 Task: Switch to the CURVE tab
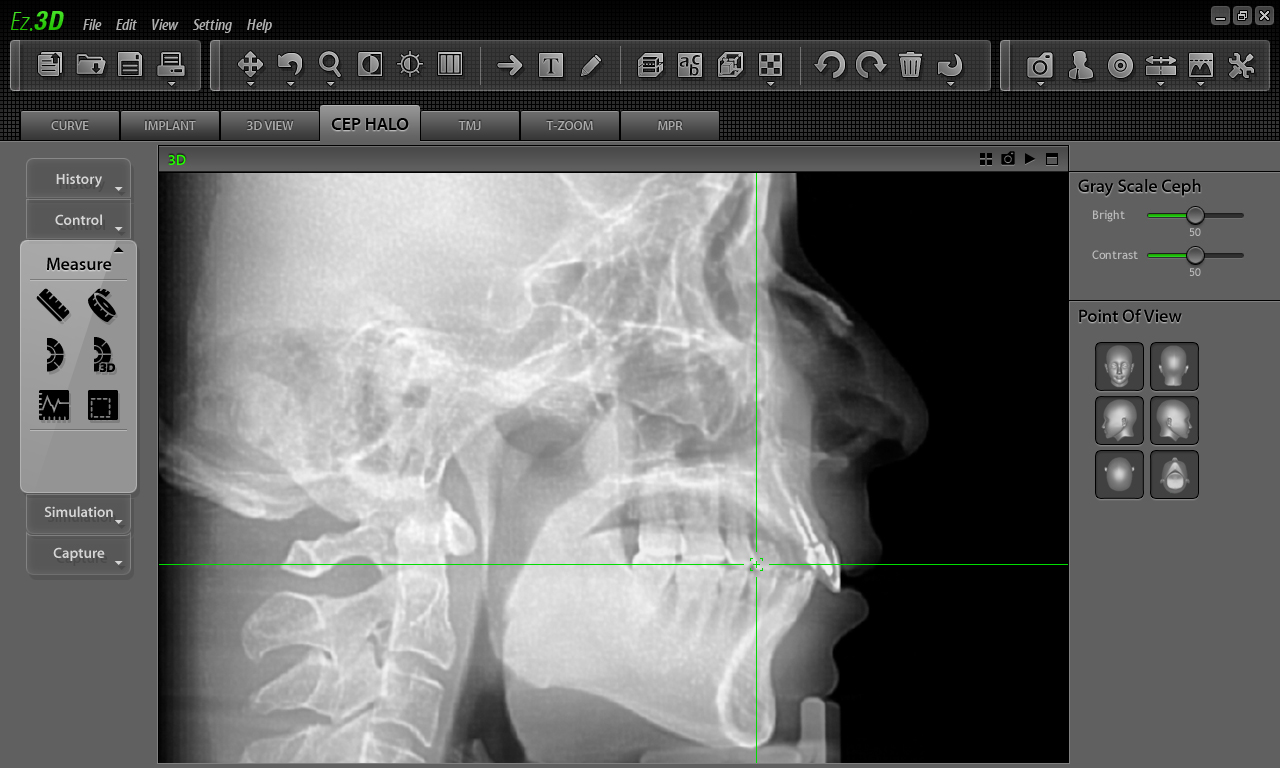[70, 125]
